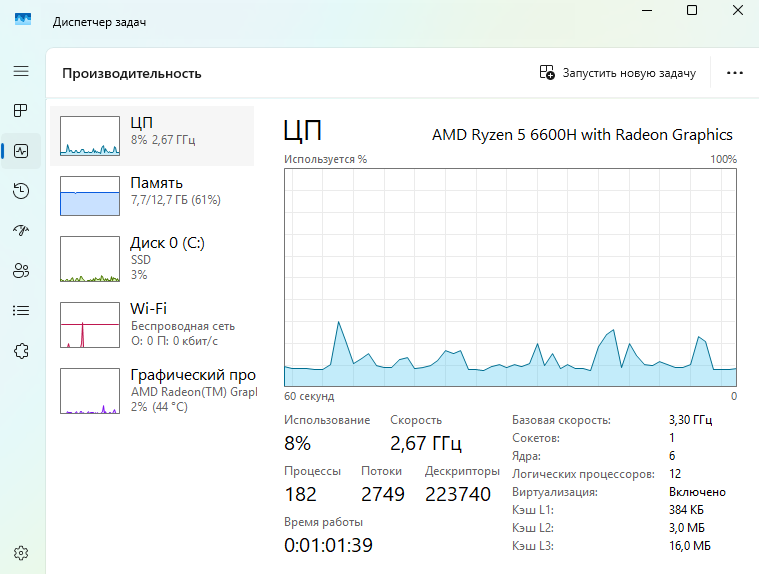Open Task Manager settings gear
Screen dimensions: 759x574
pos(21,552)
